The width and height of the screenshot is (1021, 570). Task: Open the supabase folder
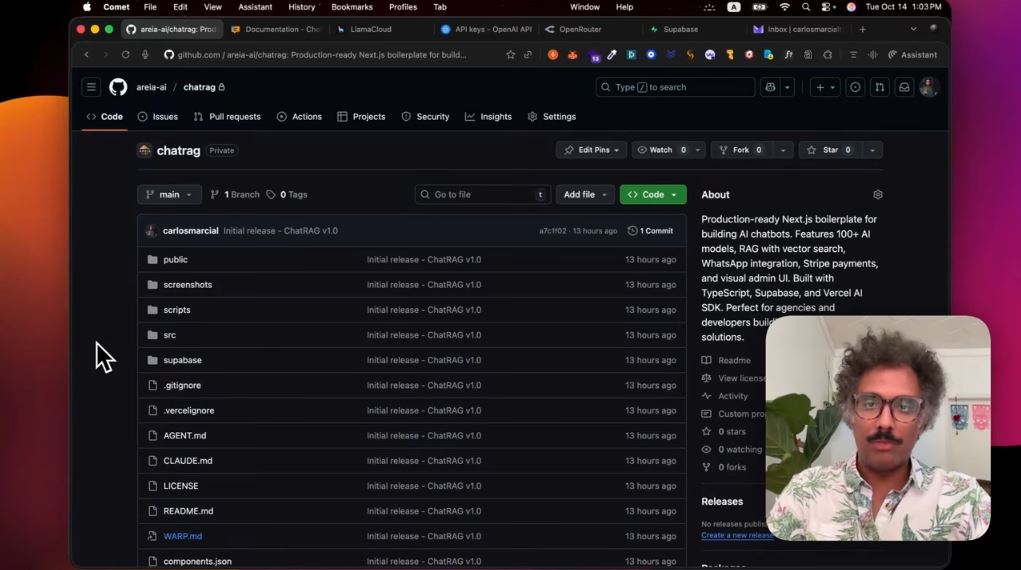tap(182, 360)
